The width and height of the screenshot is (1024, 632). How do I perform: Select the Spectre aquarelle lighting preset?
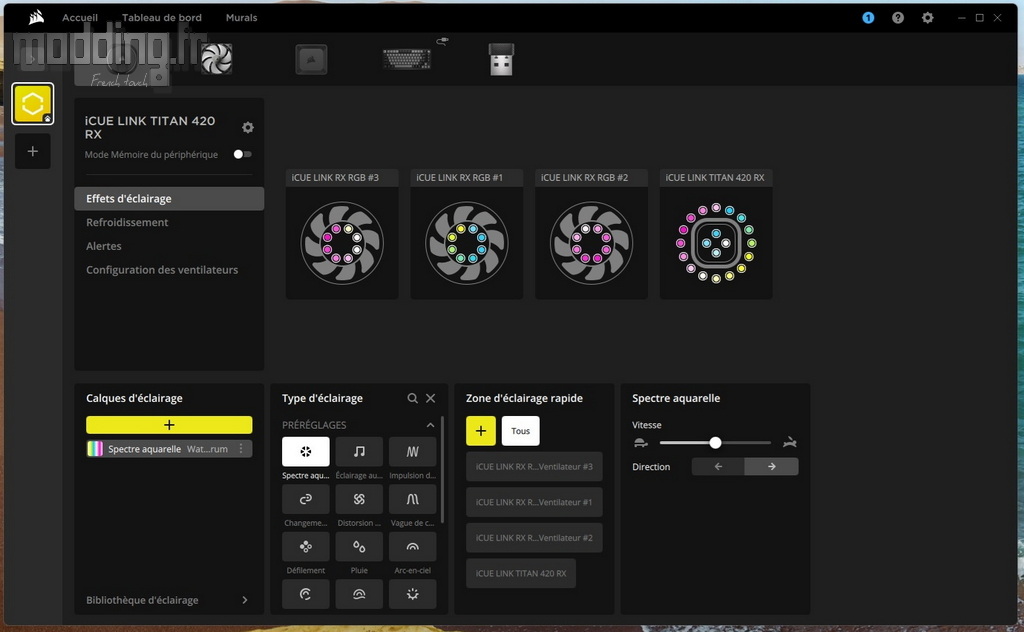tap(306, 451)
